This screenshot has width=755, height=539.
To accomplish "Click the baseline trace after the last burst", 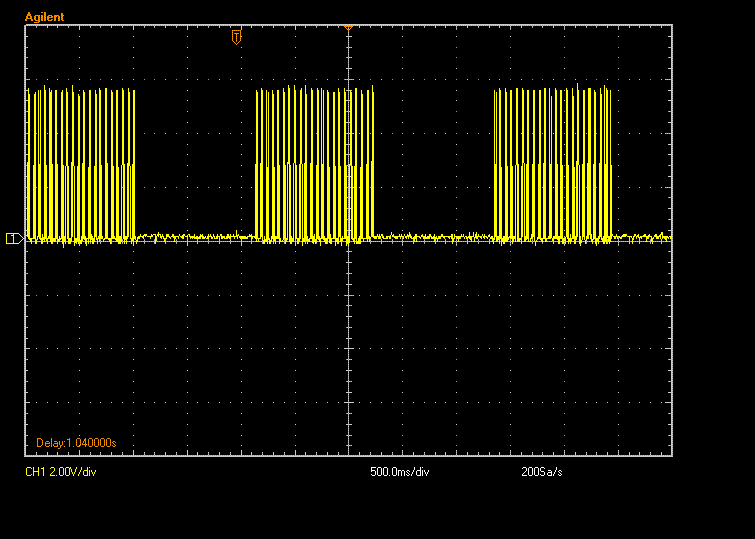I will point(642,237).
